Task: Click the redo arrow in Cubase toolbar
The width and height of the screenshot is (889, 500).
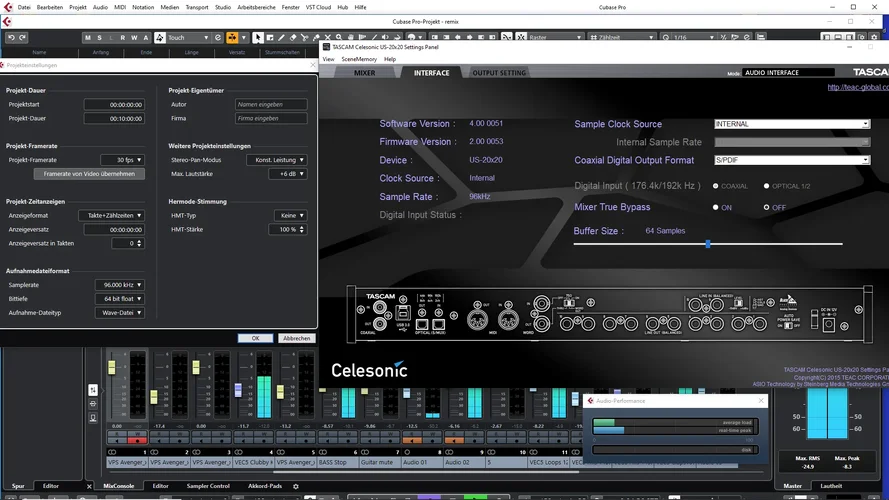Action: pos(23,37)
